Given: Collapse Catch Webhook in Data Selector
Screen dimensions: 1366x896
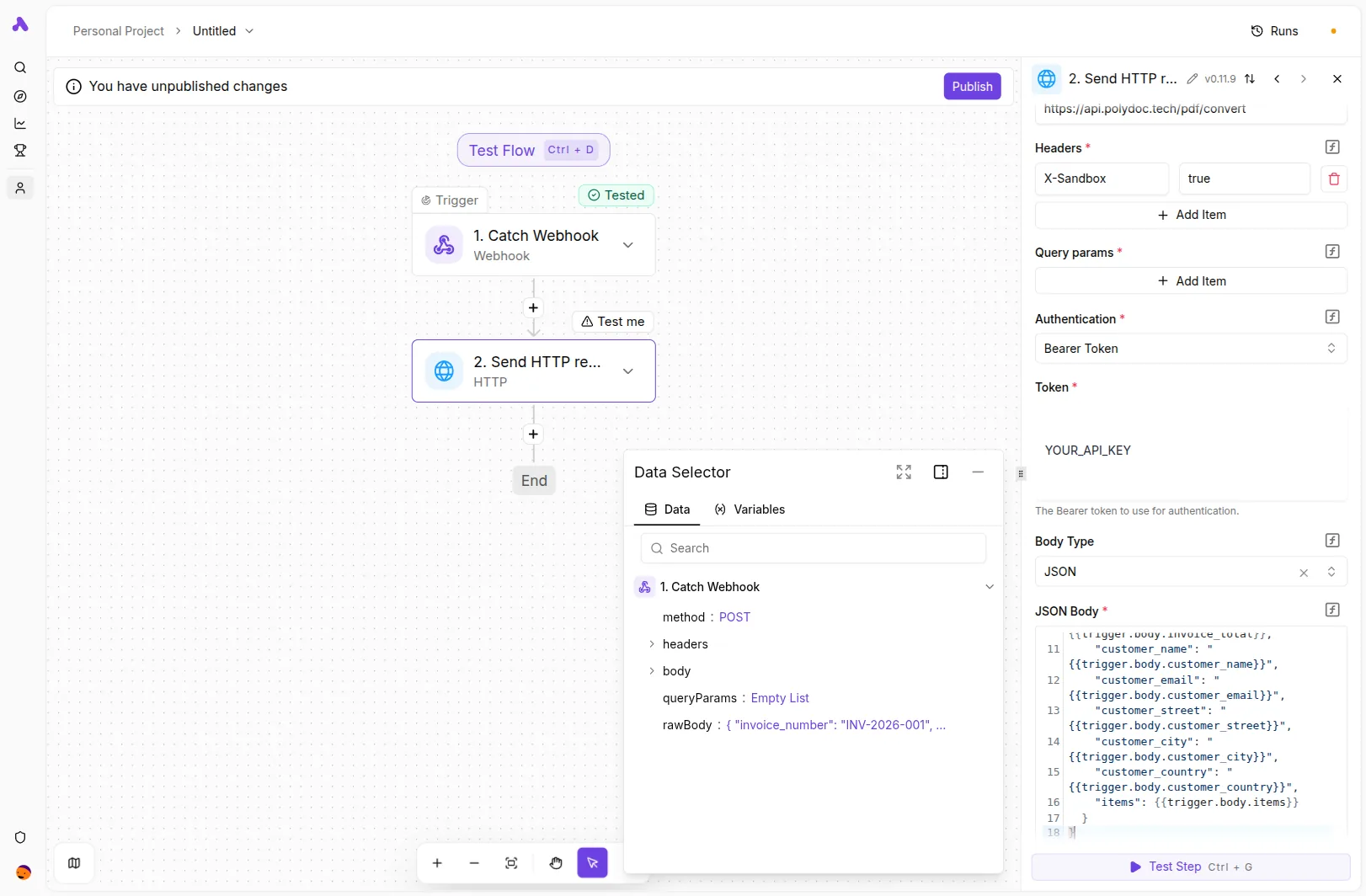Looking at the screenshot, I should tap(990, 587).
